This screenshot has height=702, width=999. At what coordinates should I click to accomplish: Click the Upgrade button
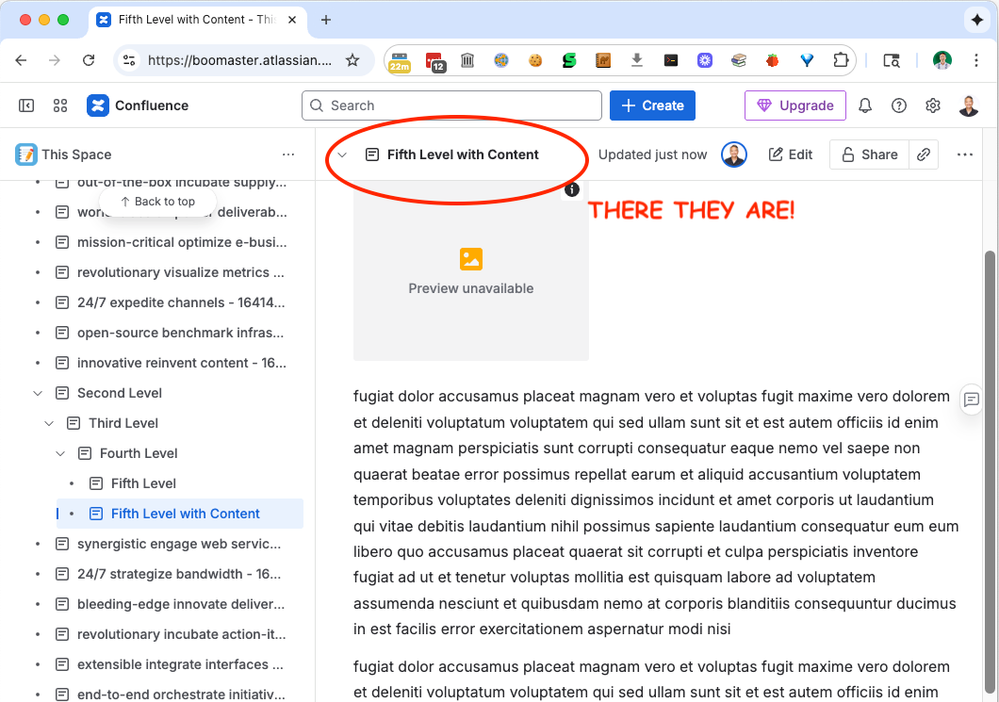point(795,105)
